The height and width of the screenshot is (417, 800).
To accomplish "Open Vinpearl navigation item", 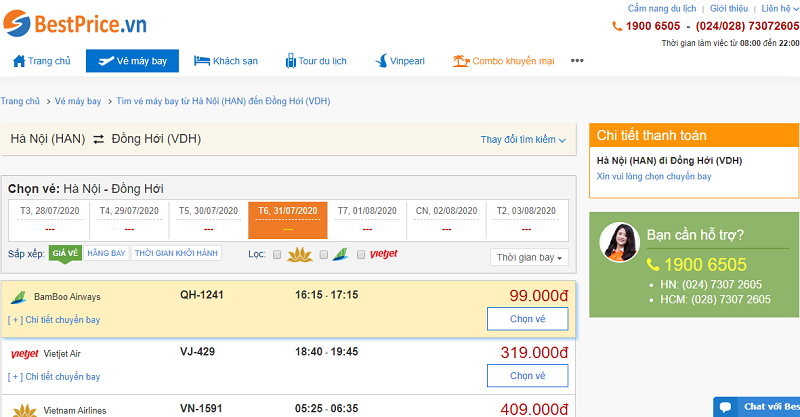I will (x=399, y=61).
